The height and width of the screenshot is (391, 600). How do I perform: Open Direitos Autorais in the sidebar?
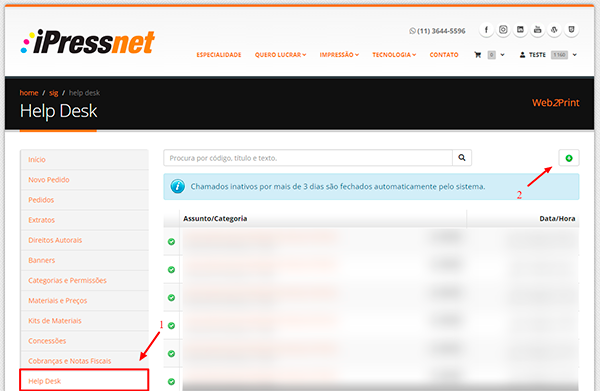(85, 240)
